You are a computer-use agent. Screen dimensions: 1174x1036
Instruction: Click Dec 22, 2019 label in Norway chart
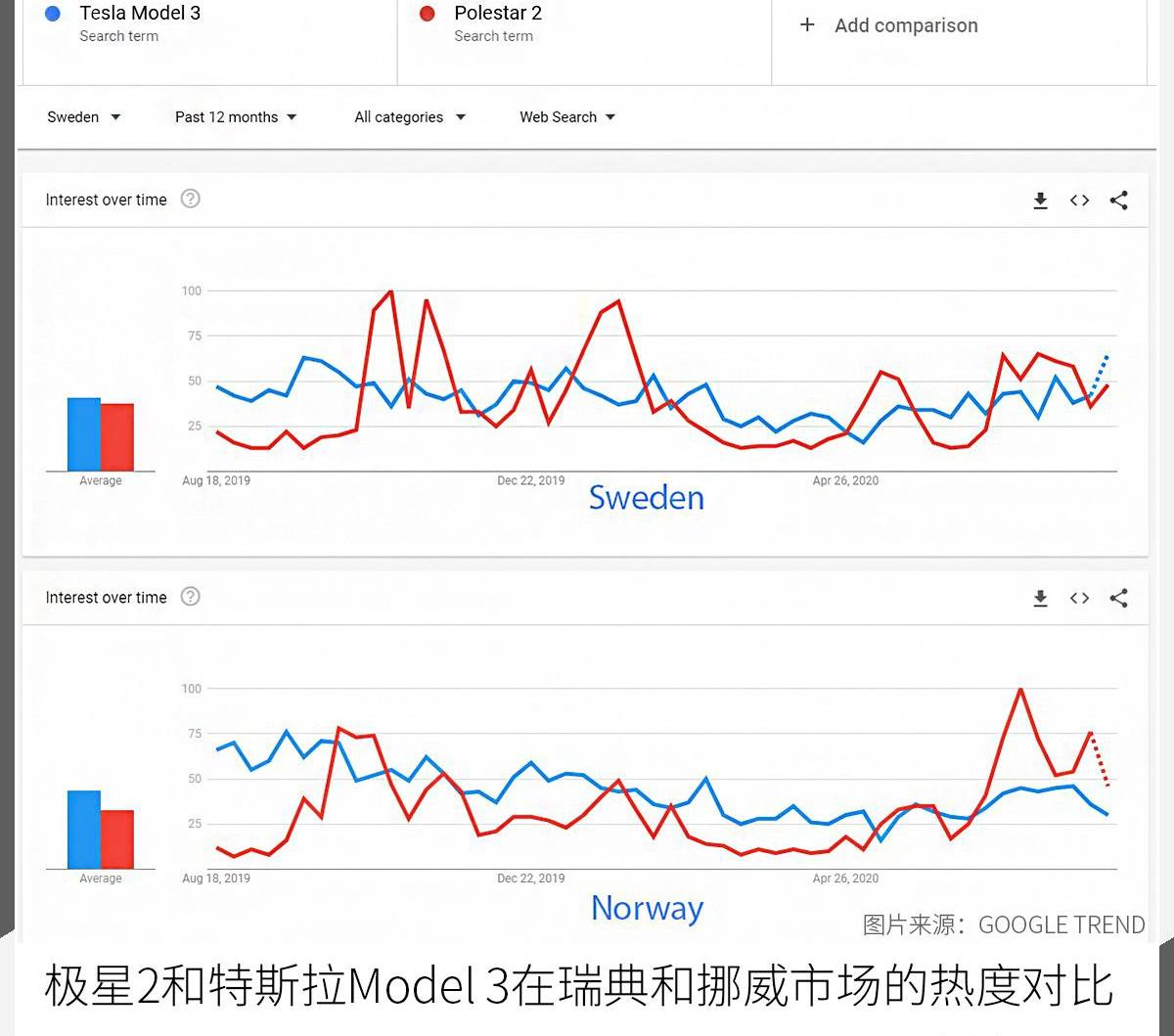[x=531, y=878]
